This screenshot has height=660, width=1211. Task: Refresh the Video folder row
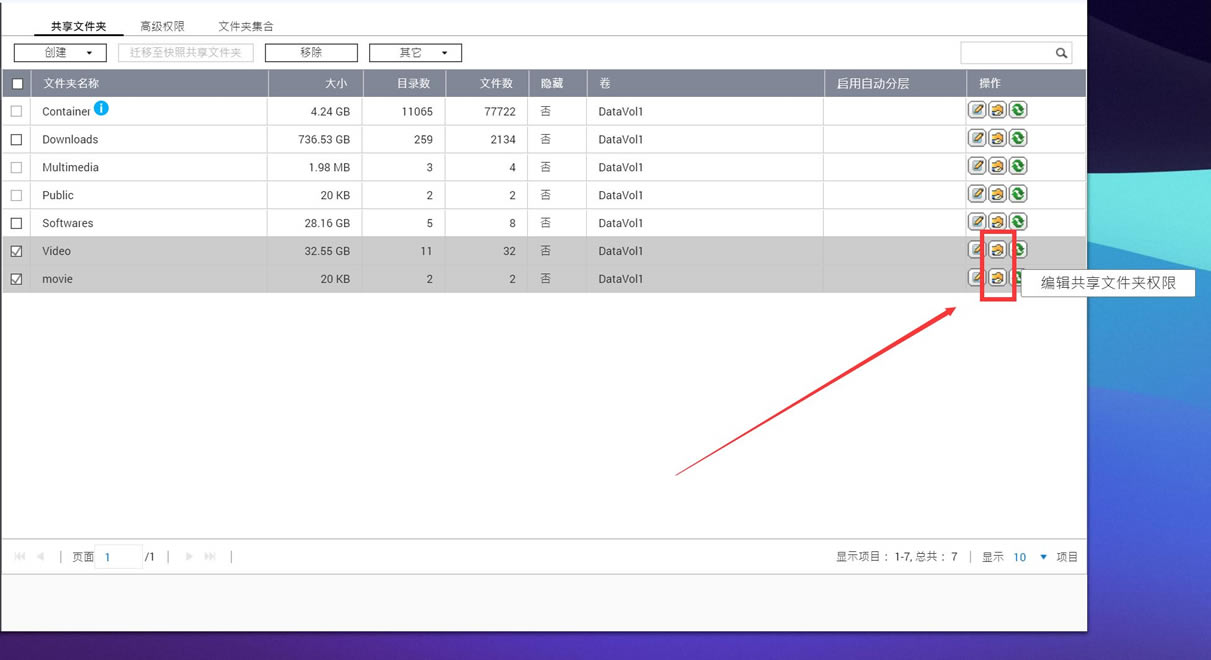[1018, 250]
